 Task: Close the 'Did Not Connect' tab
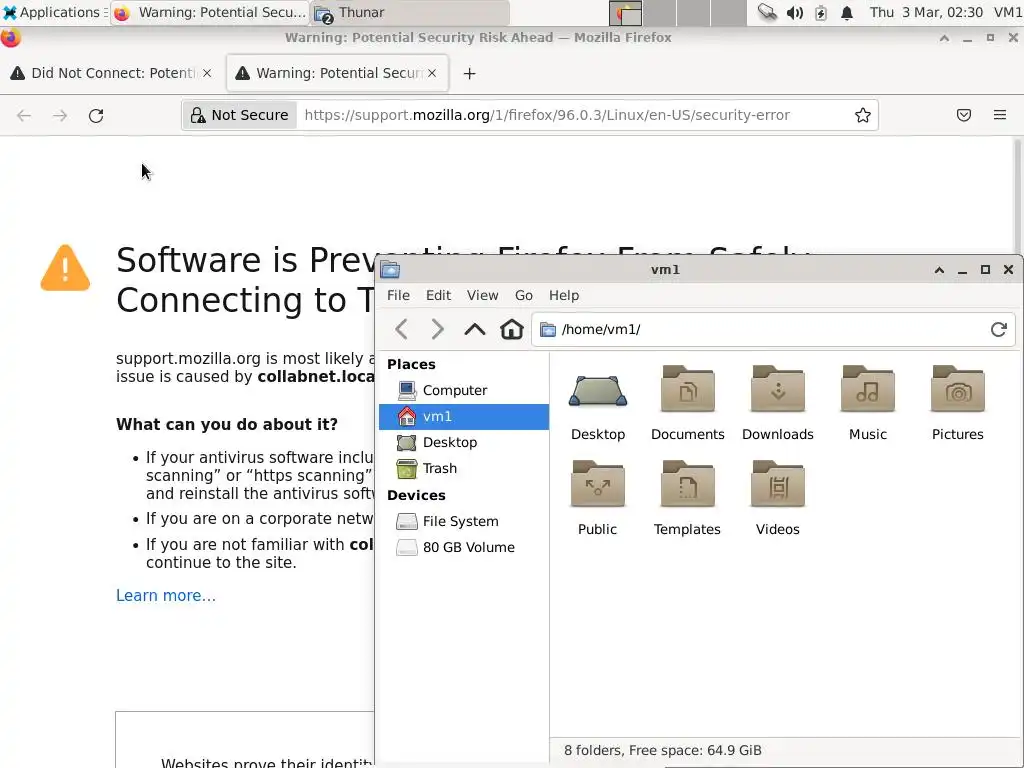click(x=207, y=73)
